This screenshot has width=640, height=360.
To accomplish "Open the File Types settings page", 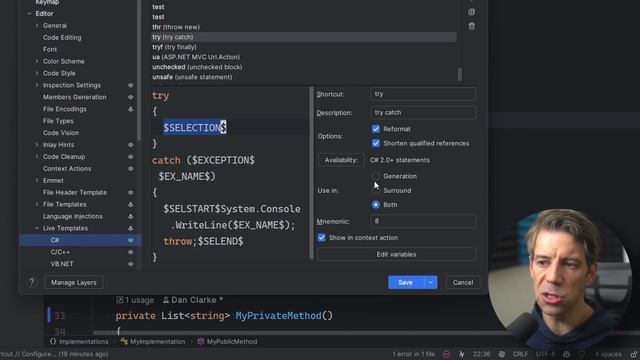I will click(x=58, y=121).
